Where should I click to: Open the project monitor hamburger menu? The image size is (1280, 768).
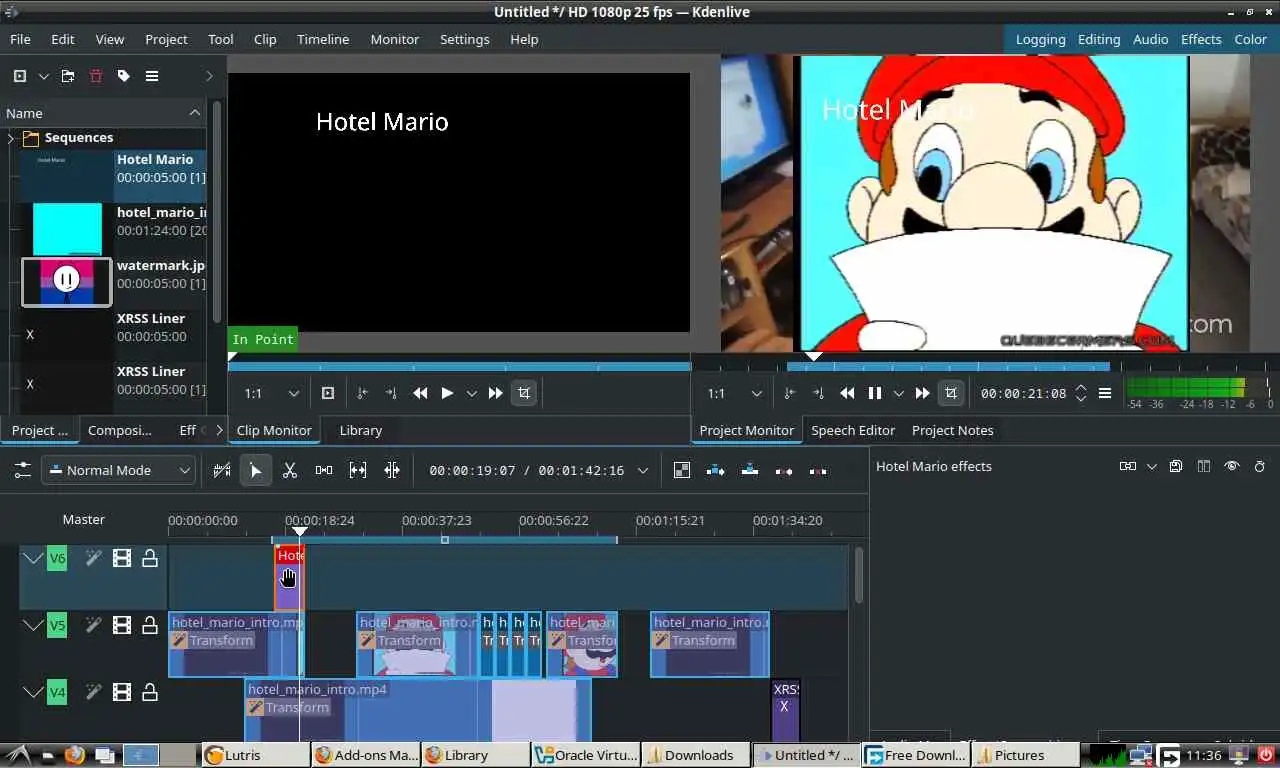pyautogui.click(x=1105, y=393)
